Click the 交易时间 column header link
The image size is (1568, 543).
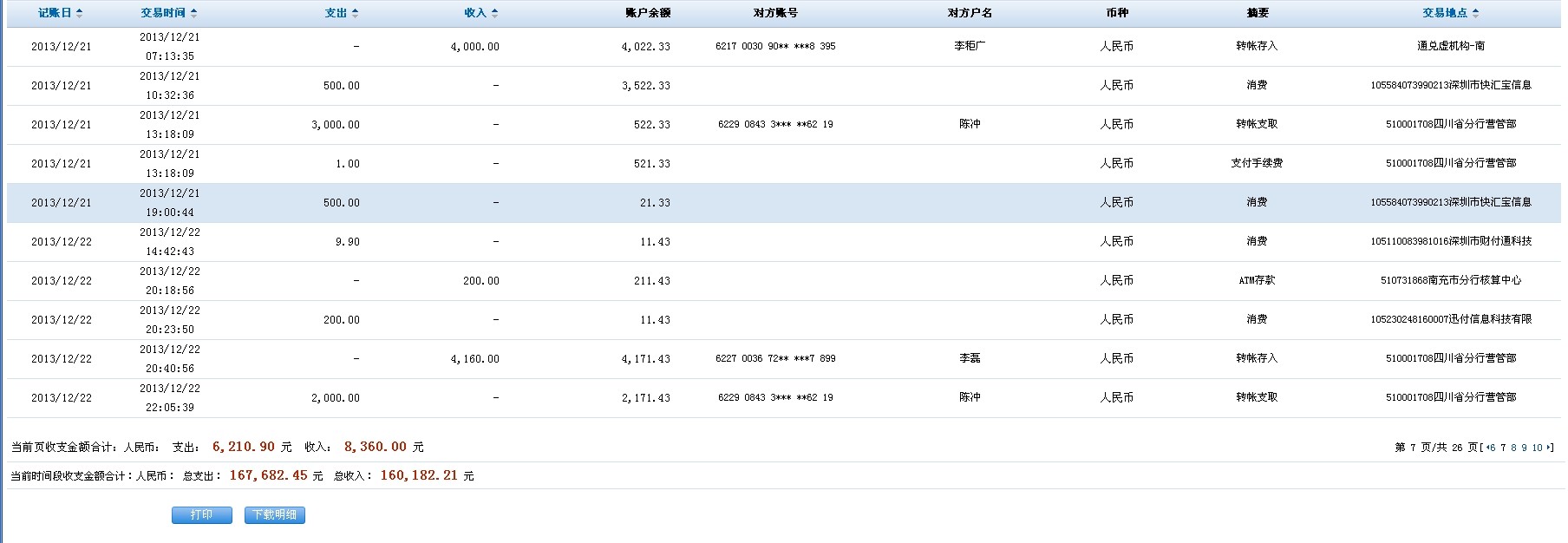[x=163, y=13]
